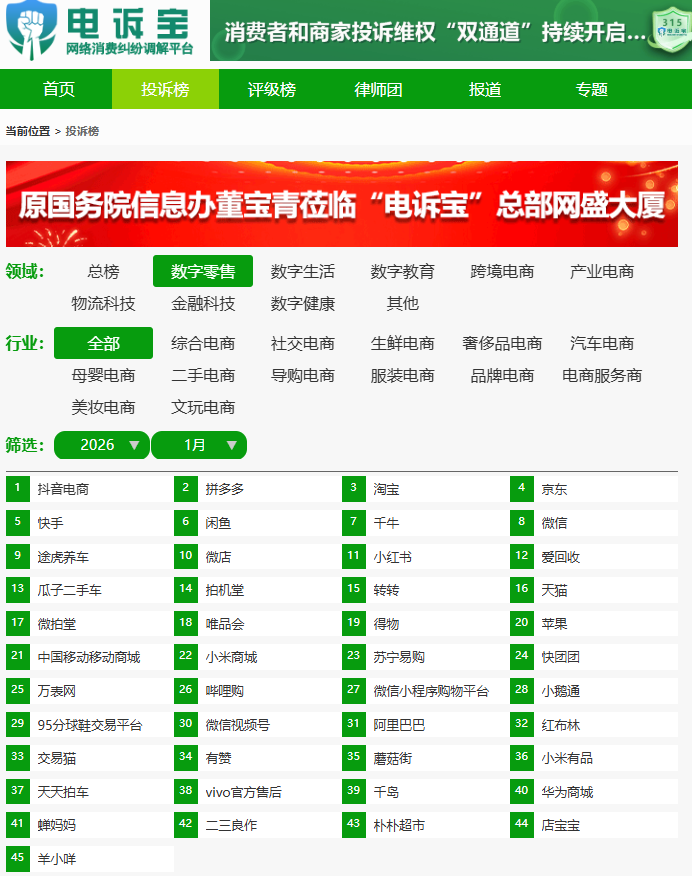Click the 315 badge icon
The image size is (692, 876).
click(x=672, y=31)
